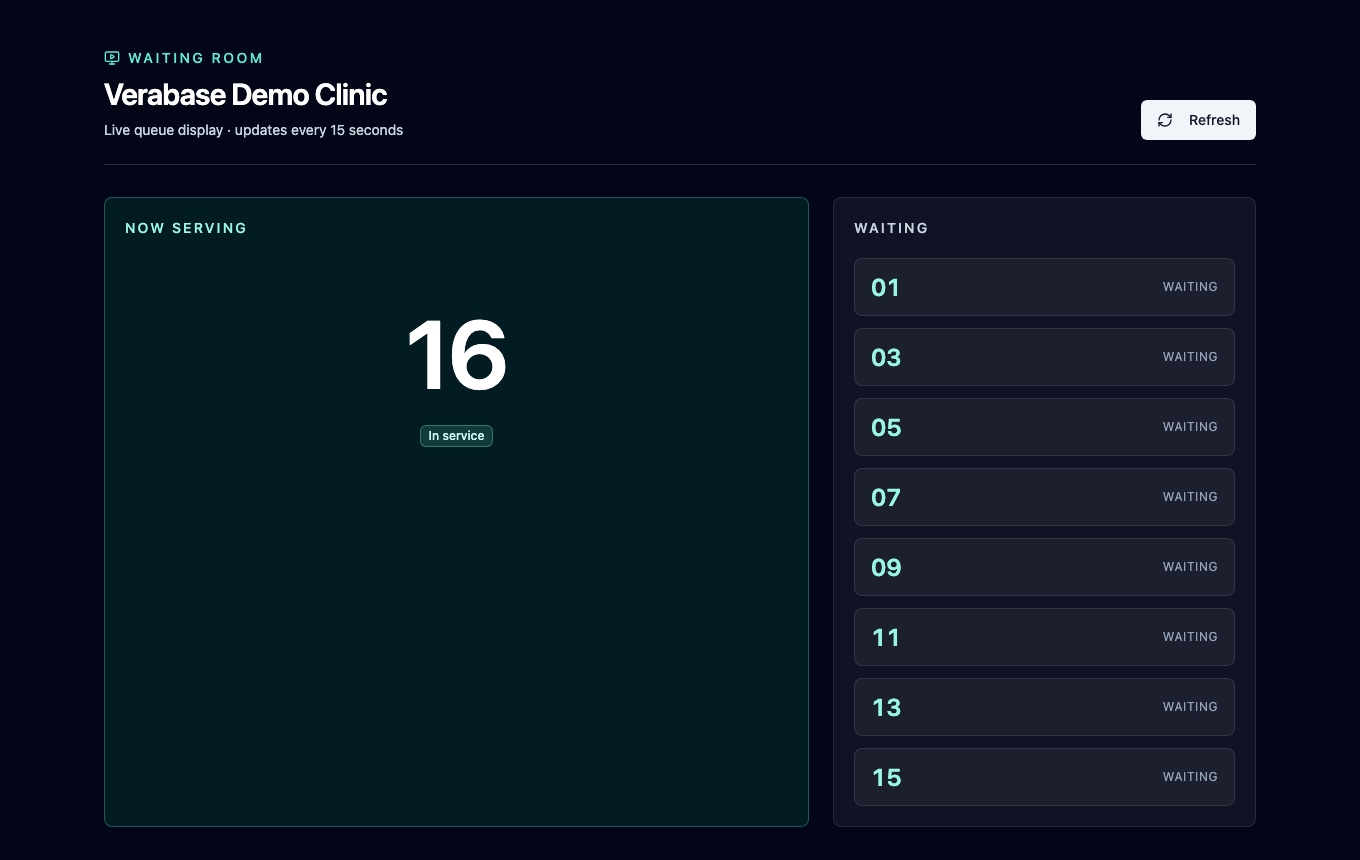Click the live queue display subtitle text
Screen dimensions: 1360x860
[x=254, y=130]
